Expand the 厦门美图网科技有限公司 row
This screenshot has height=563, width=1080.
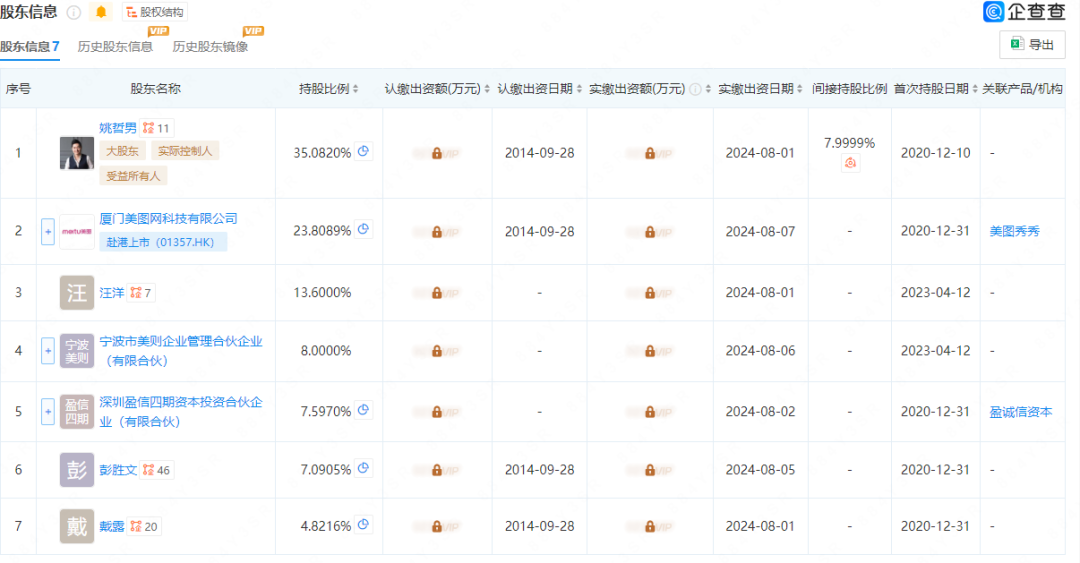[47, 231]
